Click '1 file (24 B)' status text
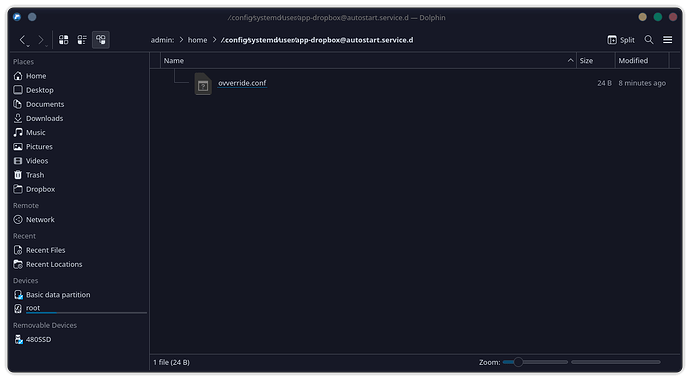690x380 pixels. [x=171, y=362]
